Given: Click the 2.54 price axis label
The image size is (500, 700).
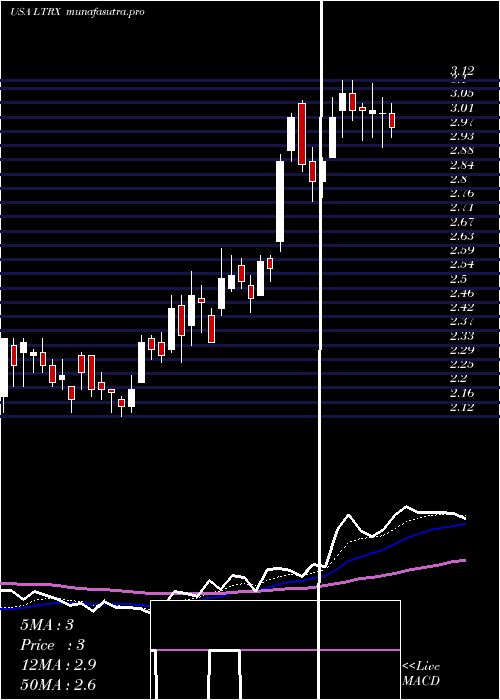Looking at the screenshot, I should click(x=462, y=265).
